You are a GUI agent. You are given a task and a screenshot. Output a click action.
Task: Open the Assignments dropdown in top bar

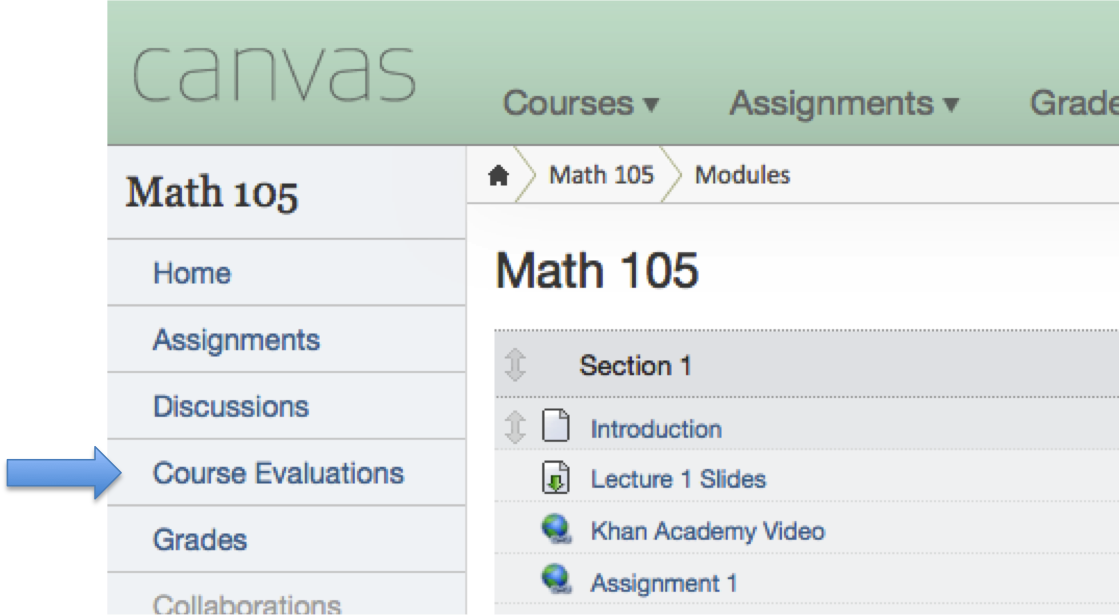[844, 103]
